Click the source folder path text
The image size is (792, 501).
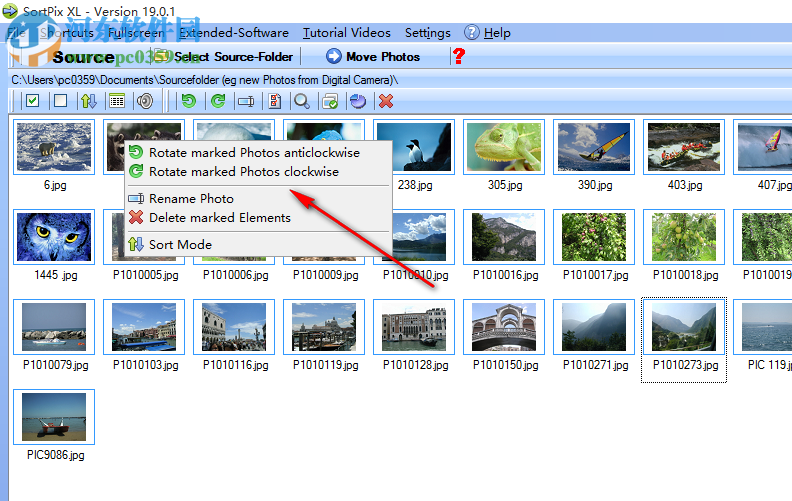205,80
